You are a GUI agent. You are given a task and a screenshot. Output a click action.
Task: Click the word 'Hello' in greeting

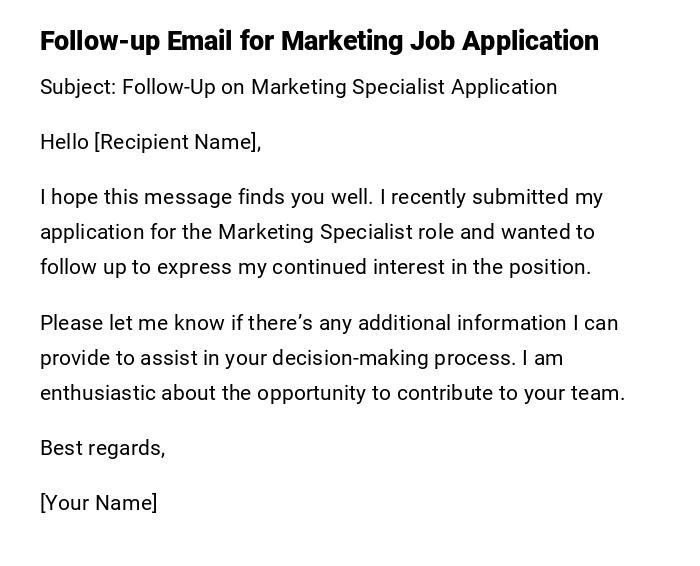(x=64, y=142)
